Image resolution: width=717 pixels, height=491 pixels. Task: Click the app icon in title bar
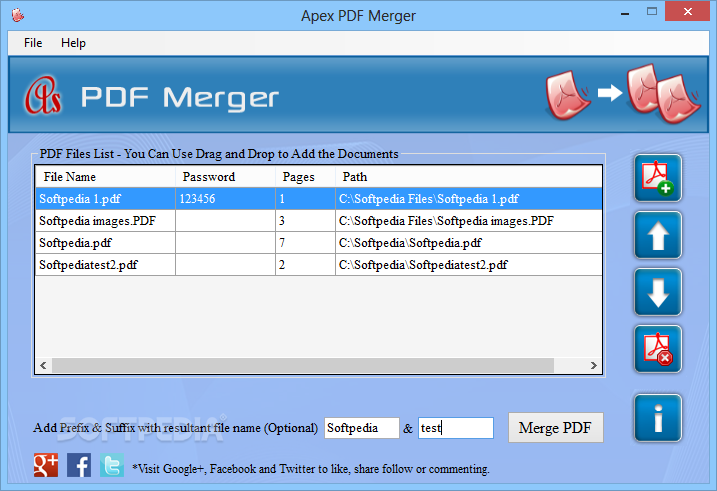pos(18,16)
